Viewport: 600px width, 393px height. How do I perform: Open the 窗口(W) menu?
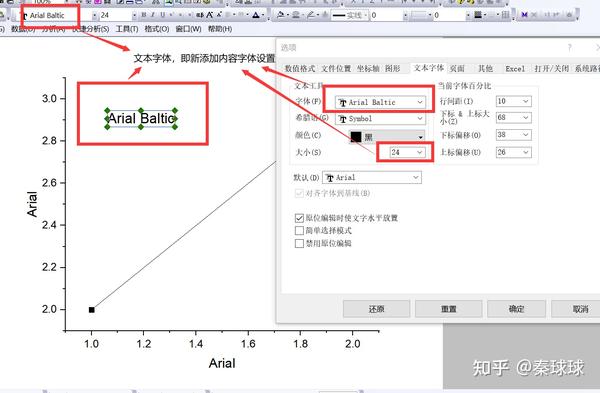188,29
